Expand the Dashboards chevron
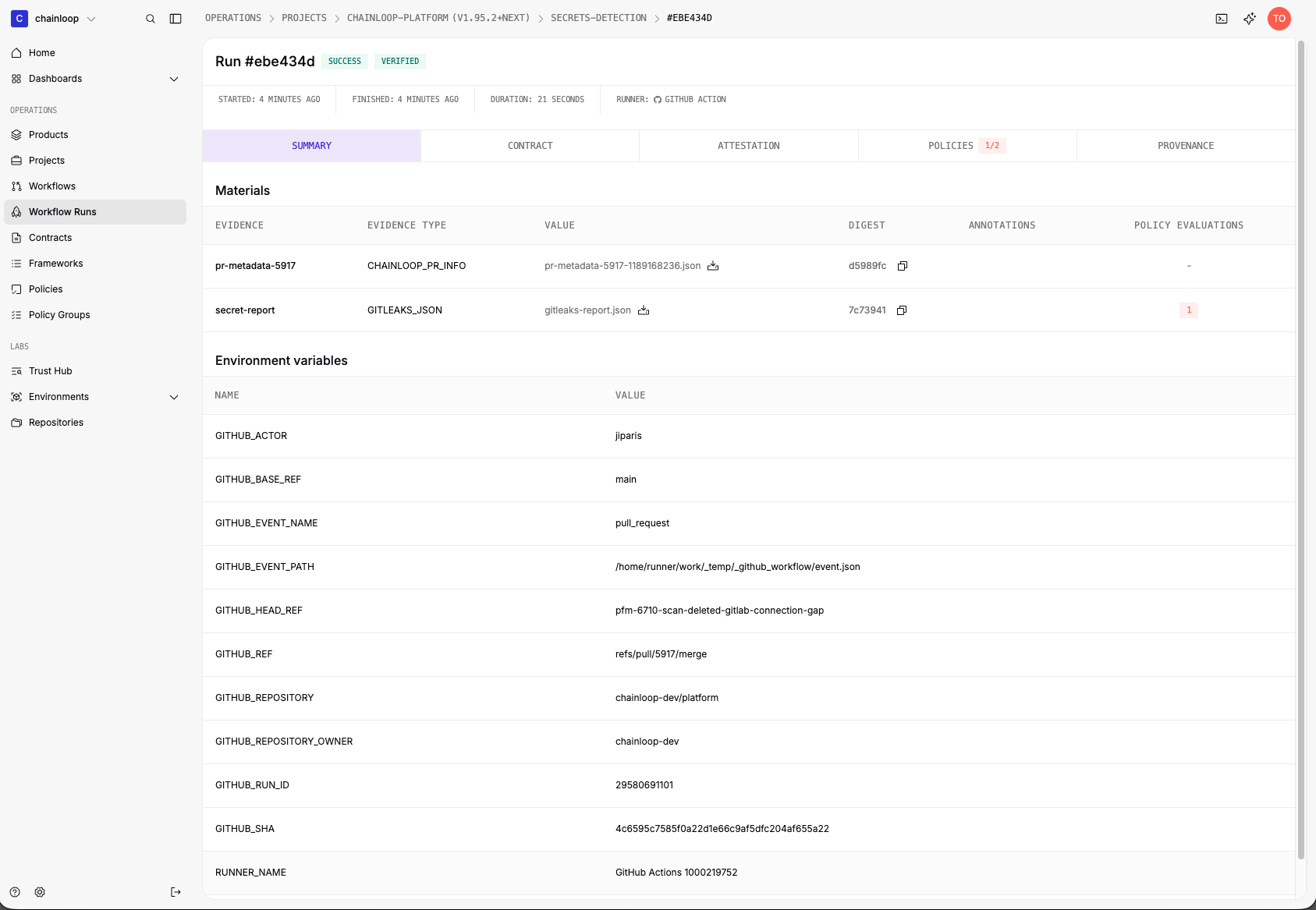 pos(174,79)
